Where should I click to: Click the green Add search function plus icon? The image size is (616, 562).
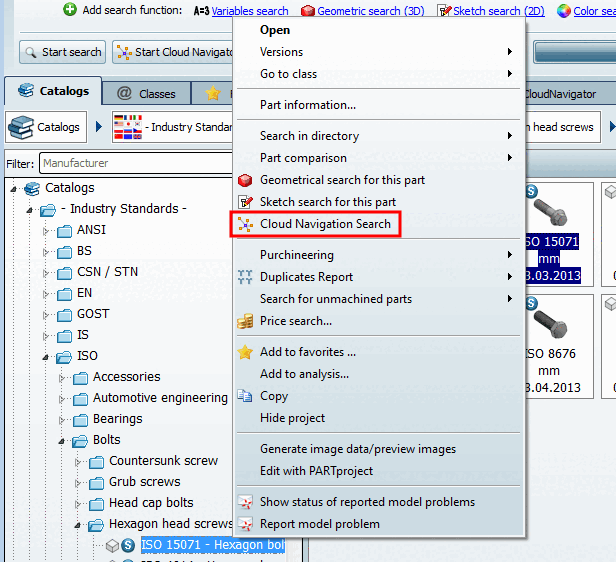pyautogui.click(x=70, y=9)
